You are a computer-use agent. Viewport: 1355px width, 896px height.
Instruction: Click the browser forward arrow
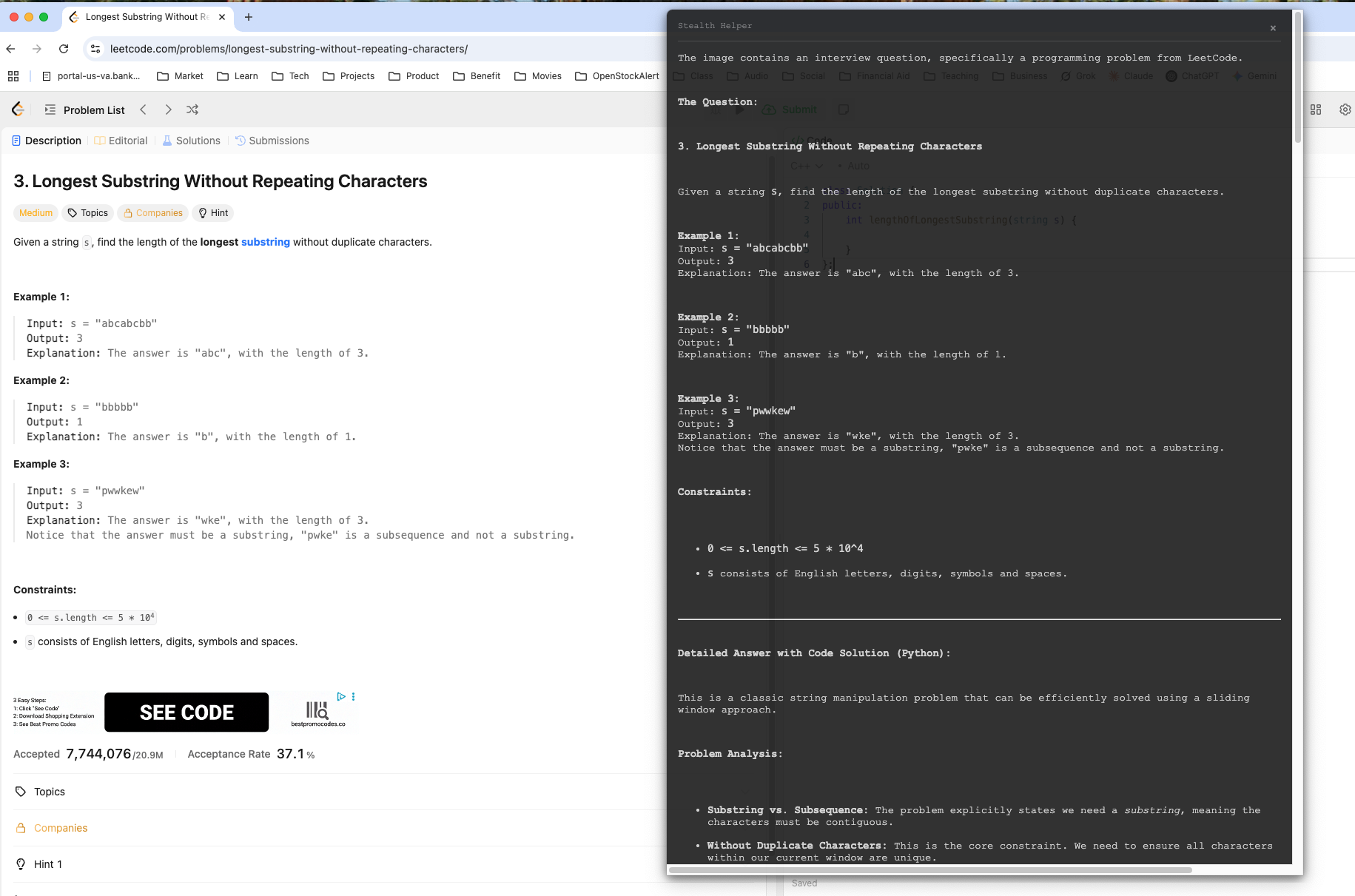tap(37, 49)
